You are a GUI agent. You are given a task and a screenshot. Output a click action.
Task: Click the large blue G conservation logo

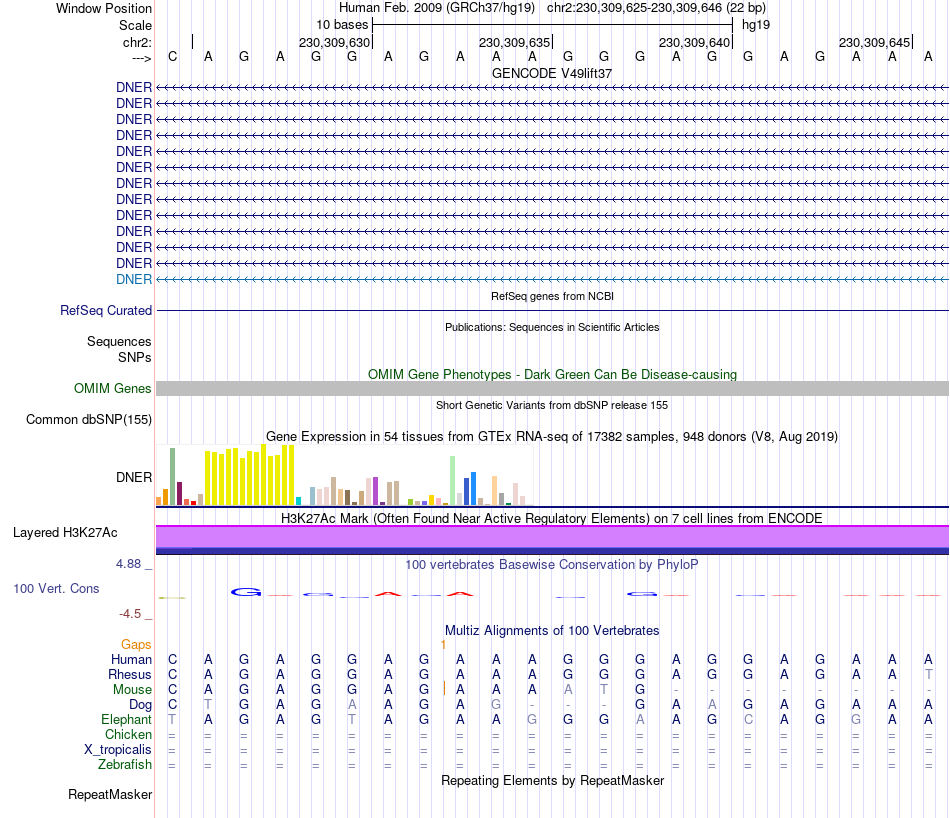pos(245,592)
